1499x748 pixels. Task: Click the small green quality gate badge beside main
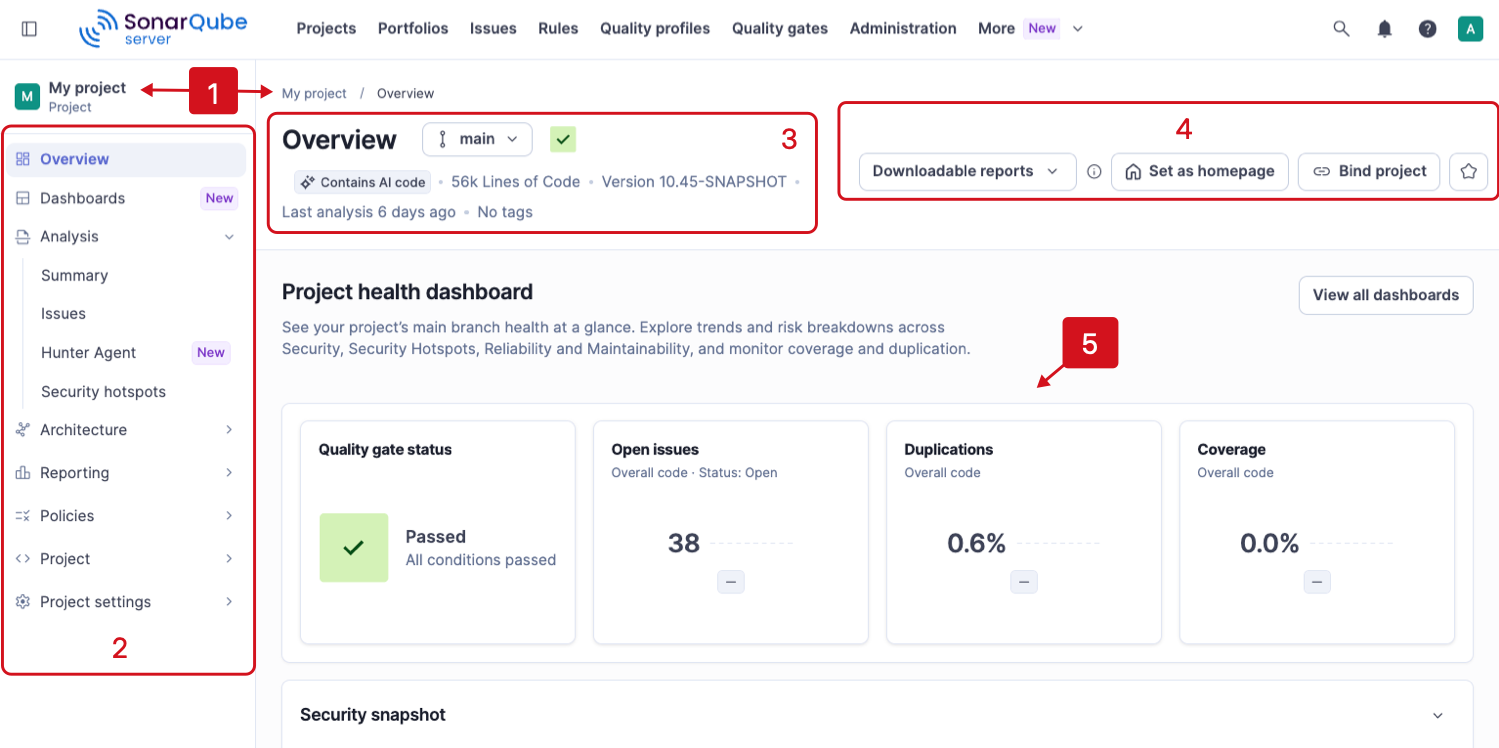pyautogui.click(x=563, y=139)
